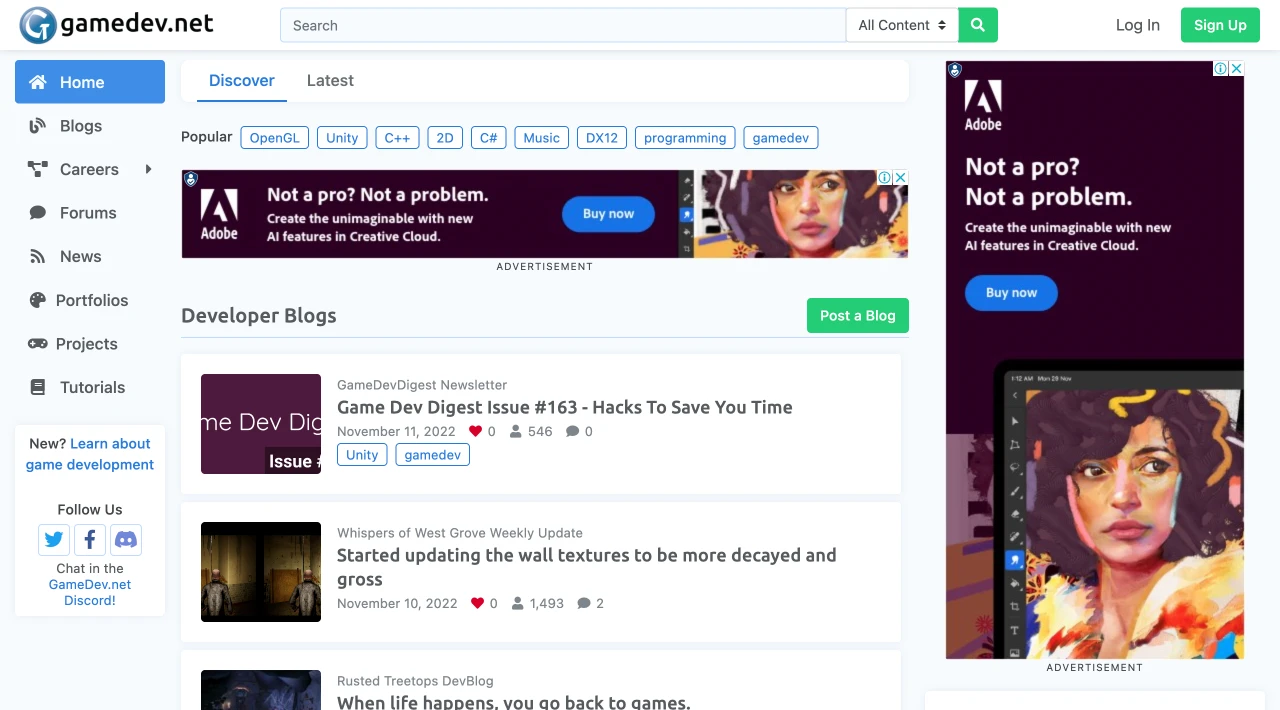Image resolution: width=1280 pixels, height=710 pixels.
Task: Click the Log In link
Action: pyautogui.click(x=1137, y=25)
